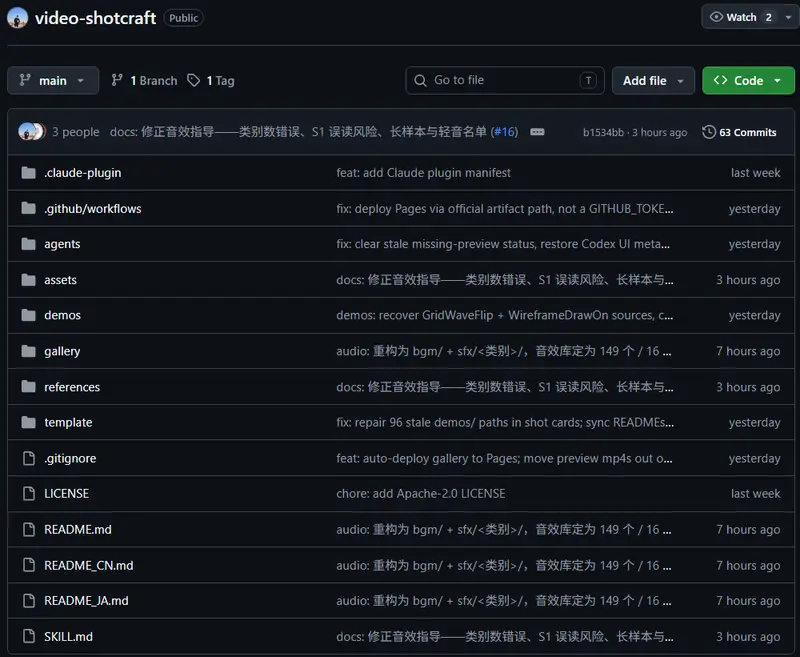800x657 pixels.
Task: Open the .github/workflows folder
Action: click(x=92, y=209)
